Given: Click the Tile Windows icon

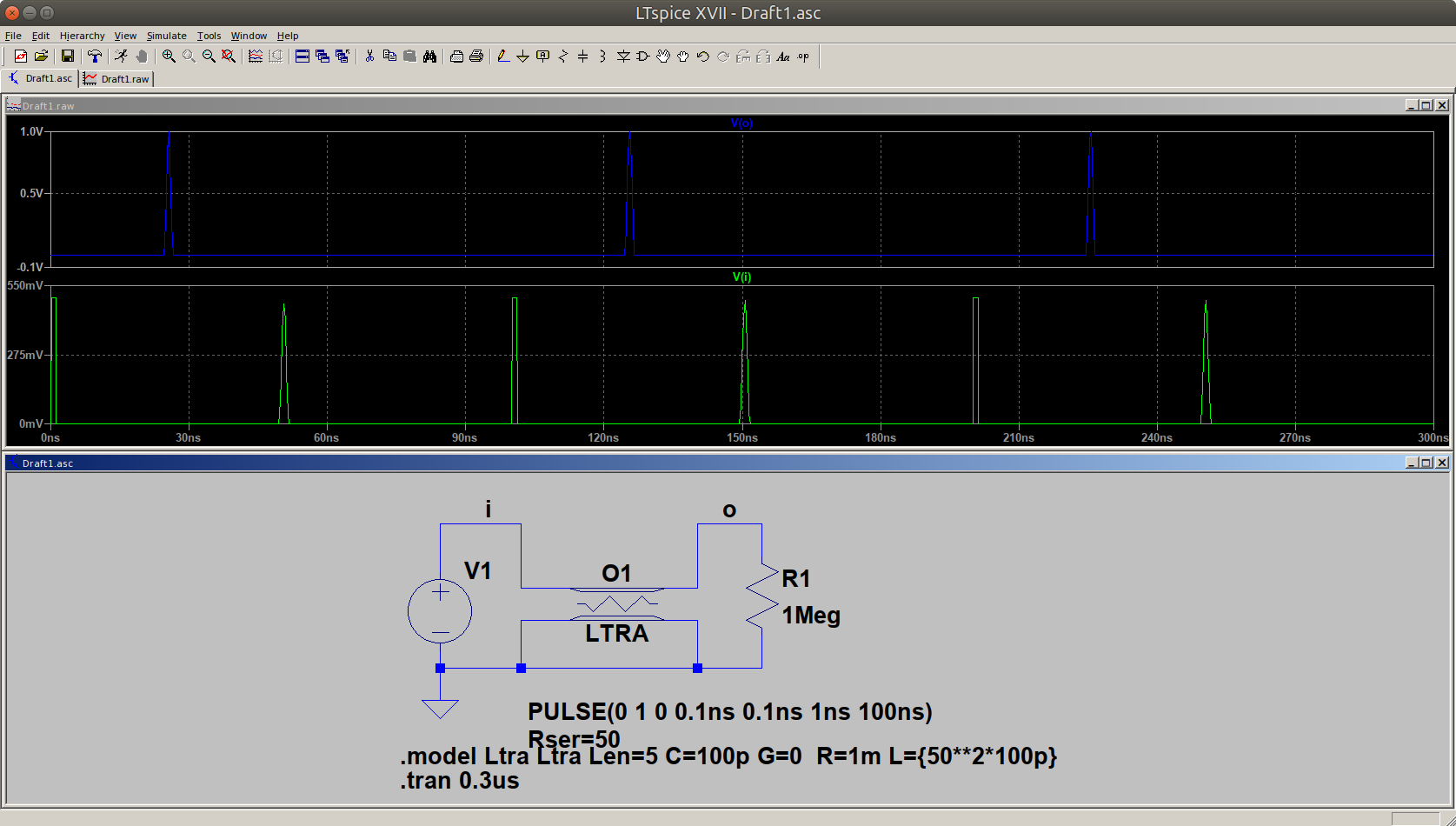Looking at the screenshot, I should 303,57.
